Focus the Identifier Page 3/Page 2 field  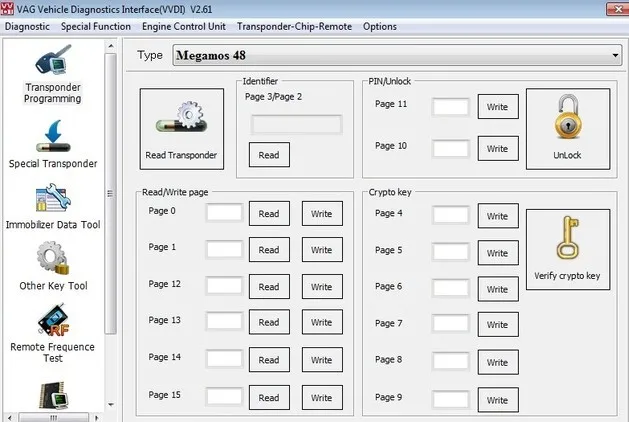[x=296, y=124]
